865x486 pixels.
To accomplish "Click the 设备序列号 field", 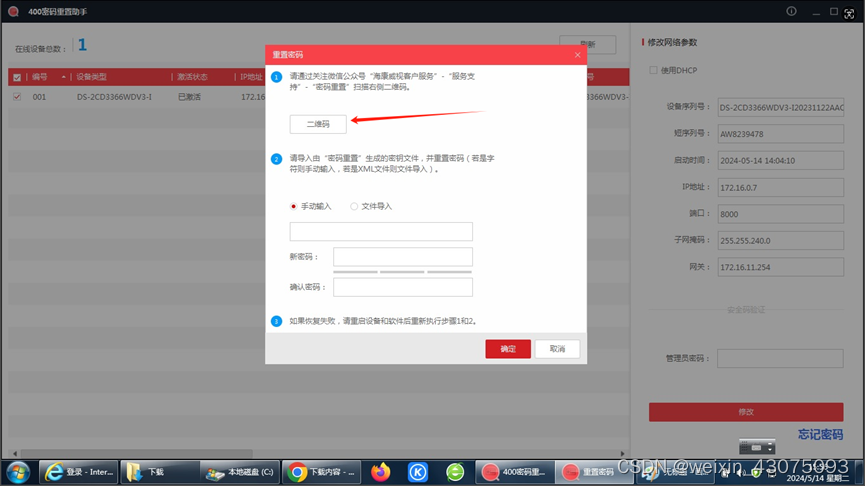I will point(781,108).
